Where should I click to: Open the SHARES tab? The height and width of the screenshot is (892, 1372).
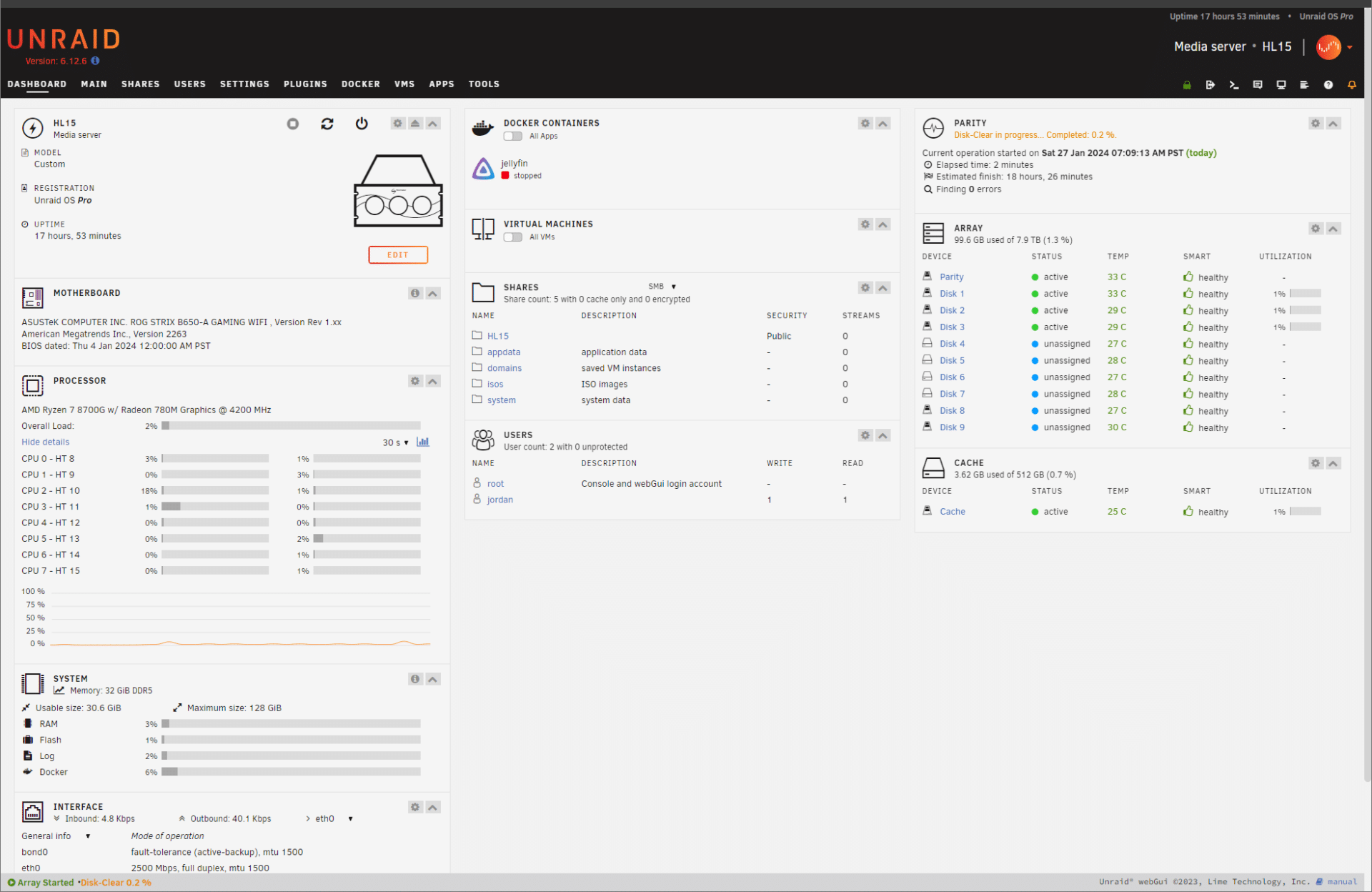[141, 84]
